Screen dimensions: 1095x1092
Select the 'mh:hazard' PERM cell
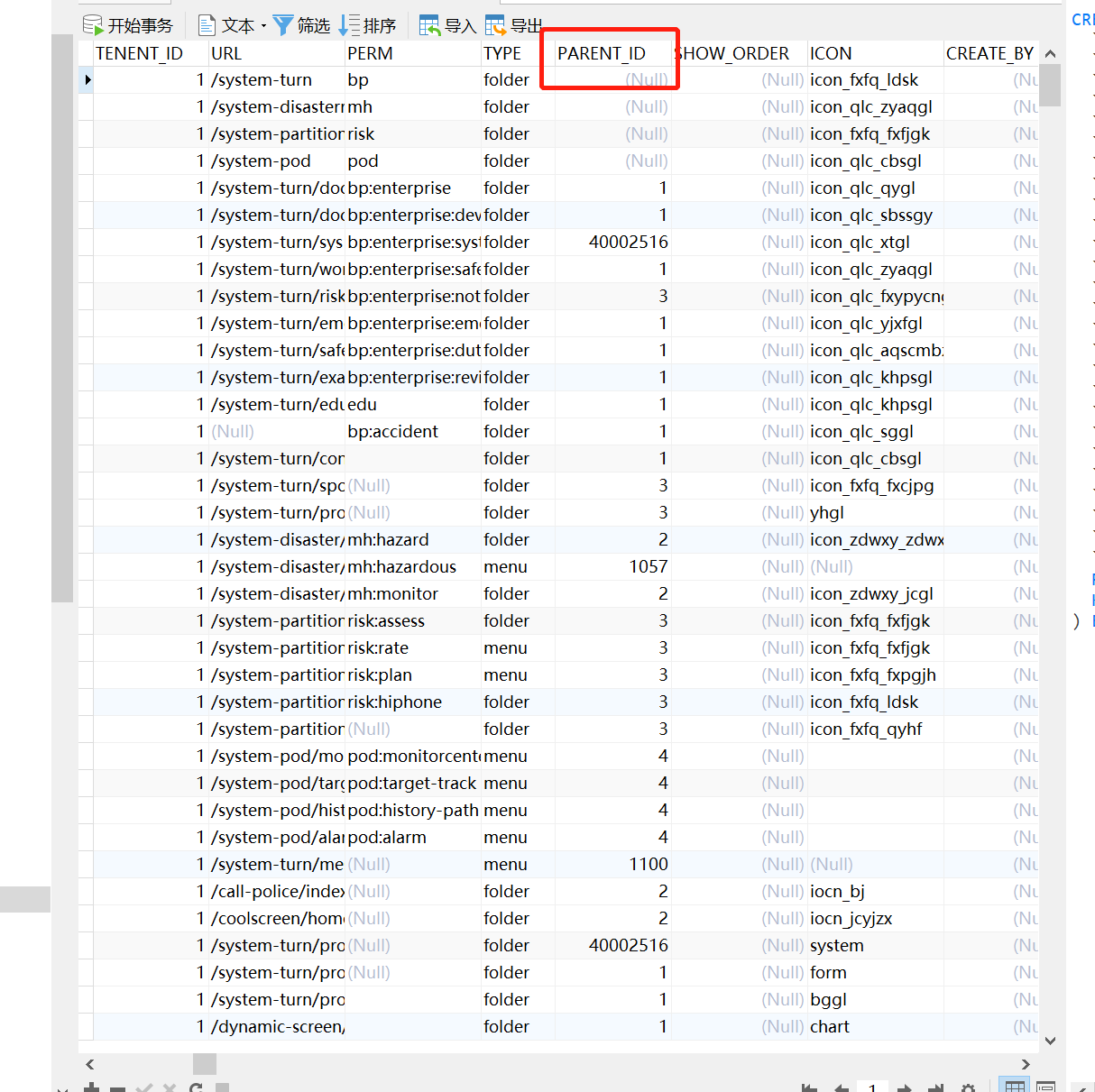click(413, 539)
